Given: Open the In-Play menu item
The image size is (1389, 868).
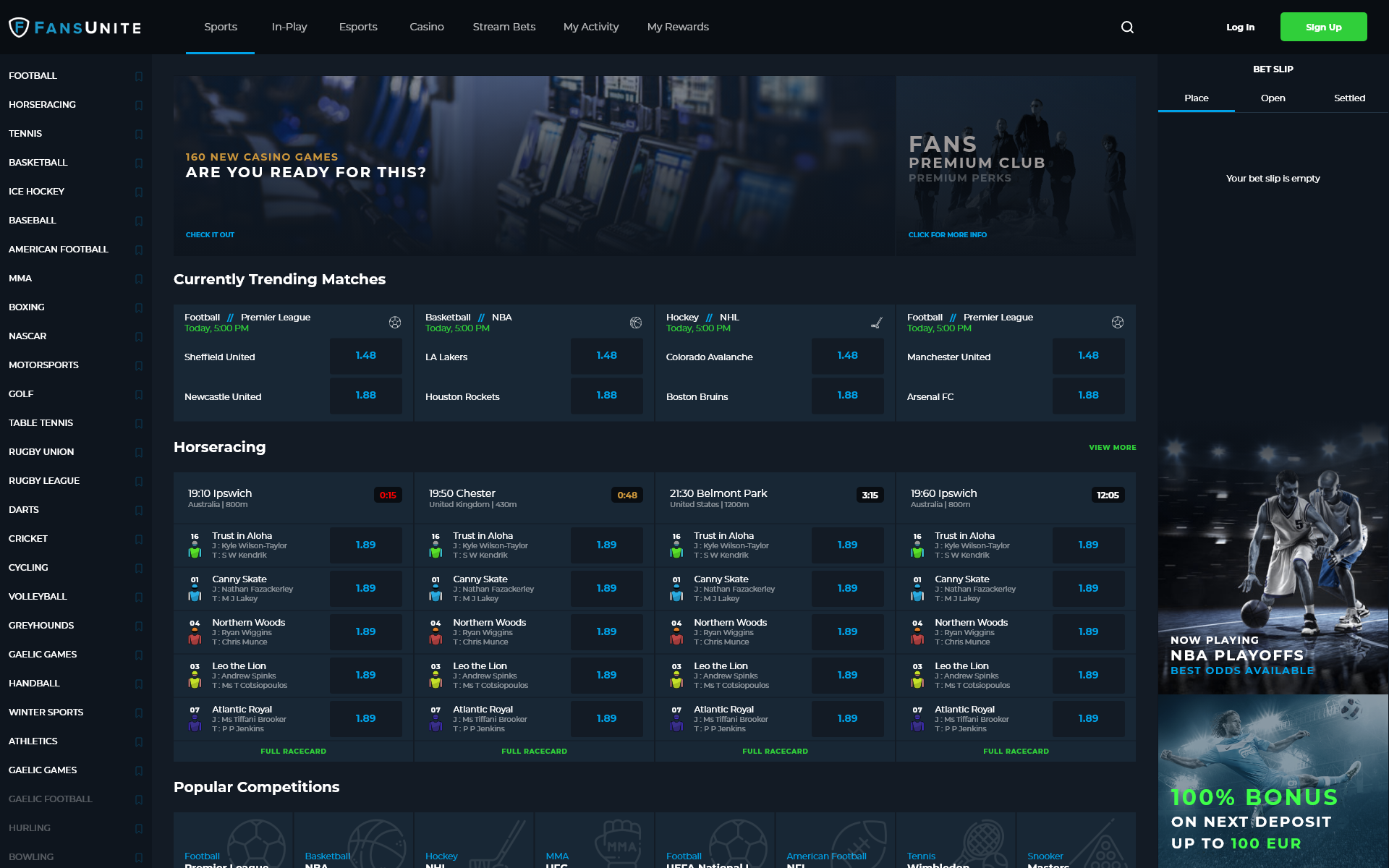Looking at the screenshot, I should (x=289, y=27).
